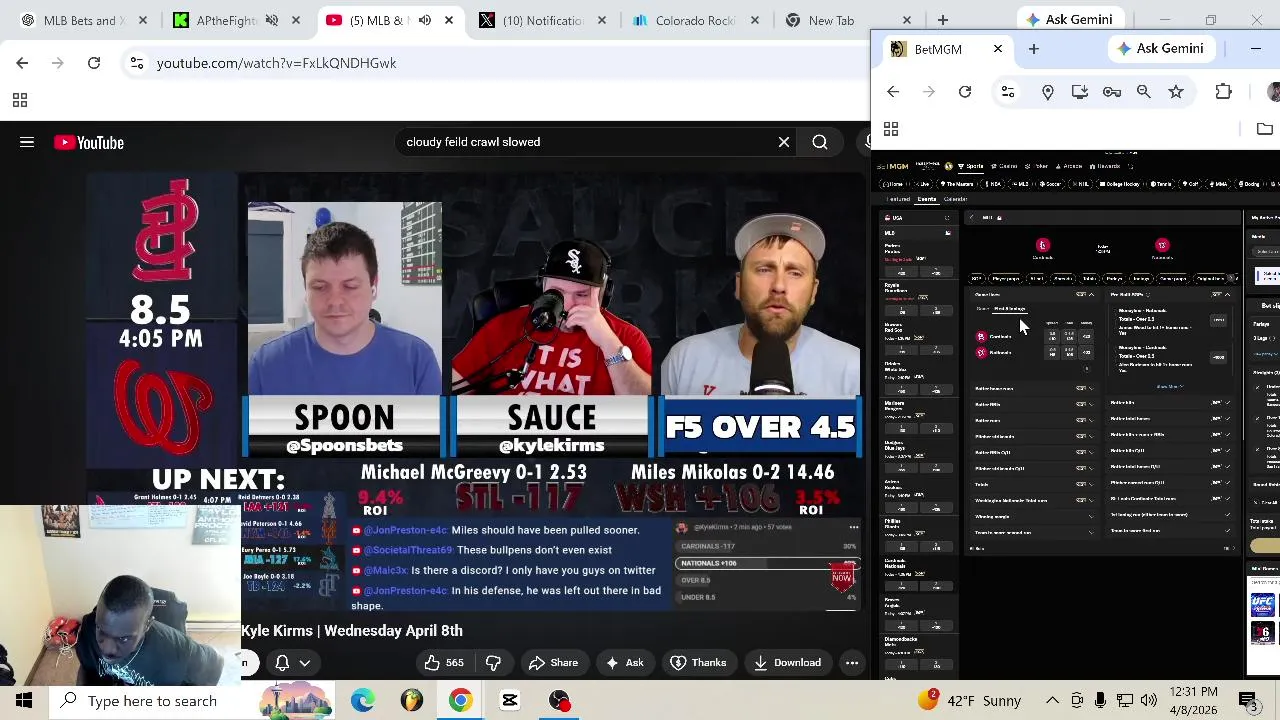
Task: Show hidden system tray icons chevron
Action: tap(1052, 701)
